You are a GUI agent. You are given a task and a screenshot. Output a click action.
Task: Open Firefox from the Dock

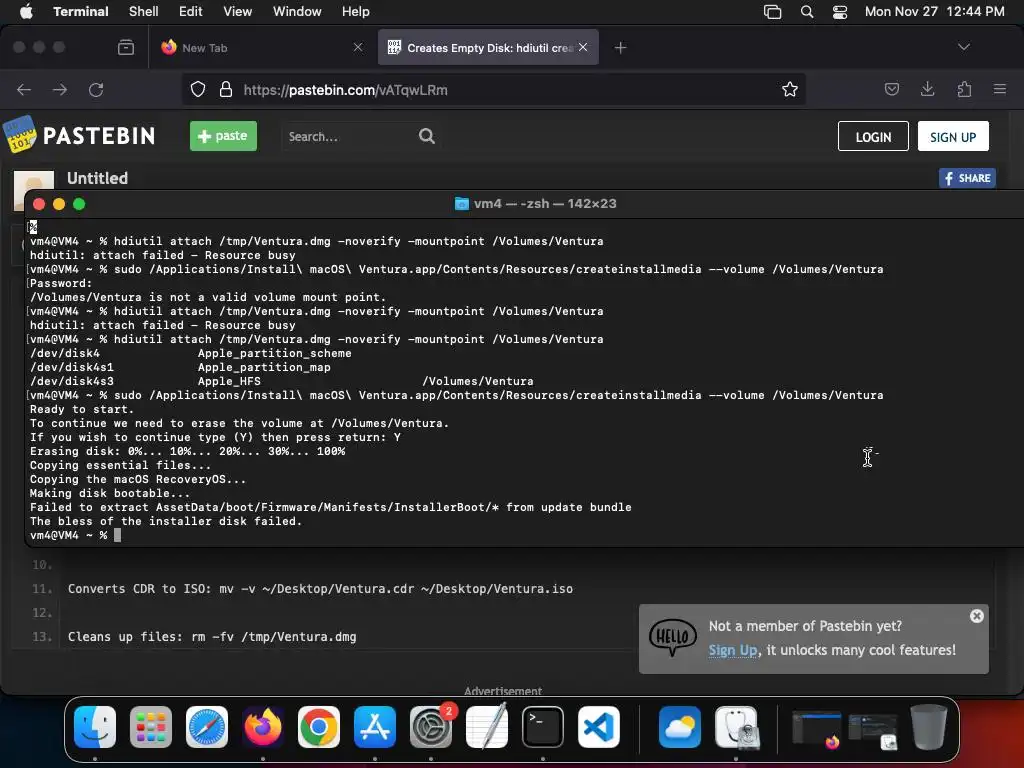click(x=263, y=727)
